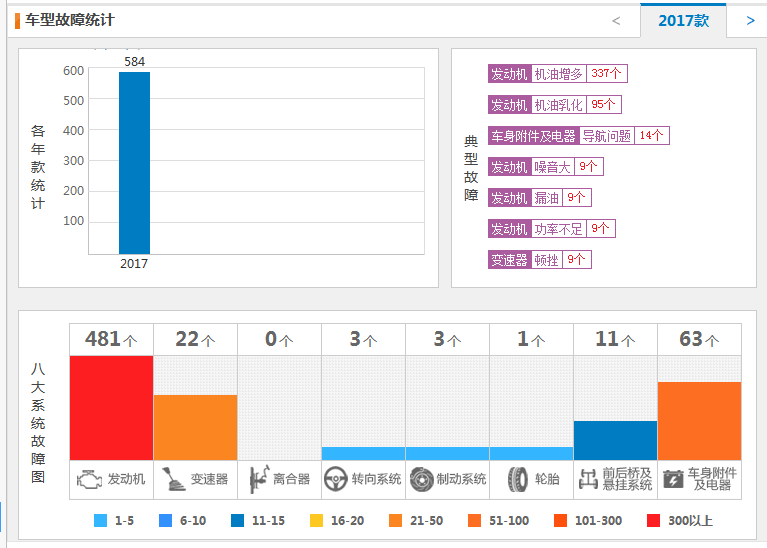This screenshot has height=548, width=767.
Task: Select the 2017款 tab
Action: [x=683, y=21]
